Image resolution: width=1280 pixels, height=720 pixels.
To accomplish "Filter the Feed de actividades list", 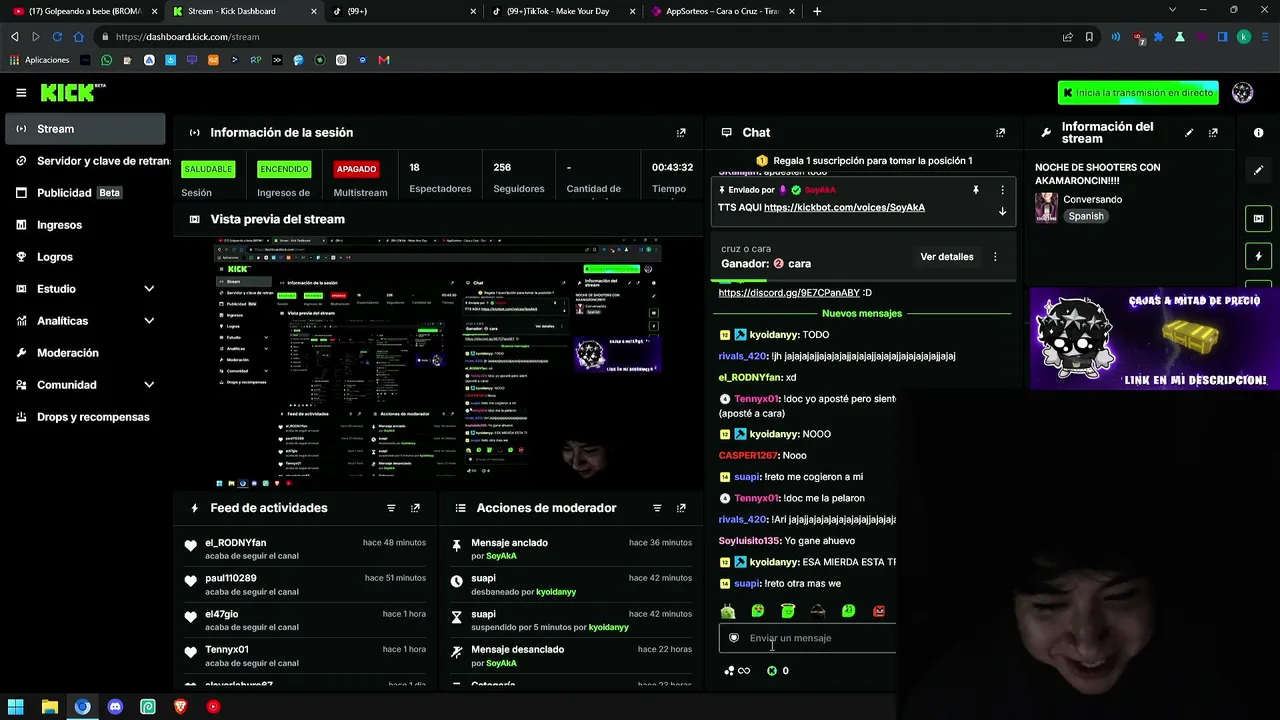I will tap(391, 508).
